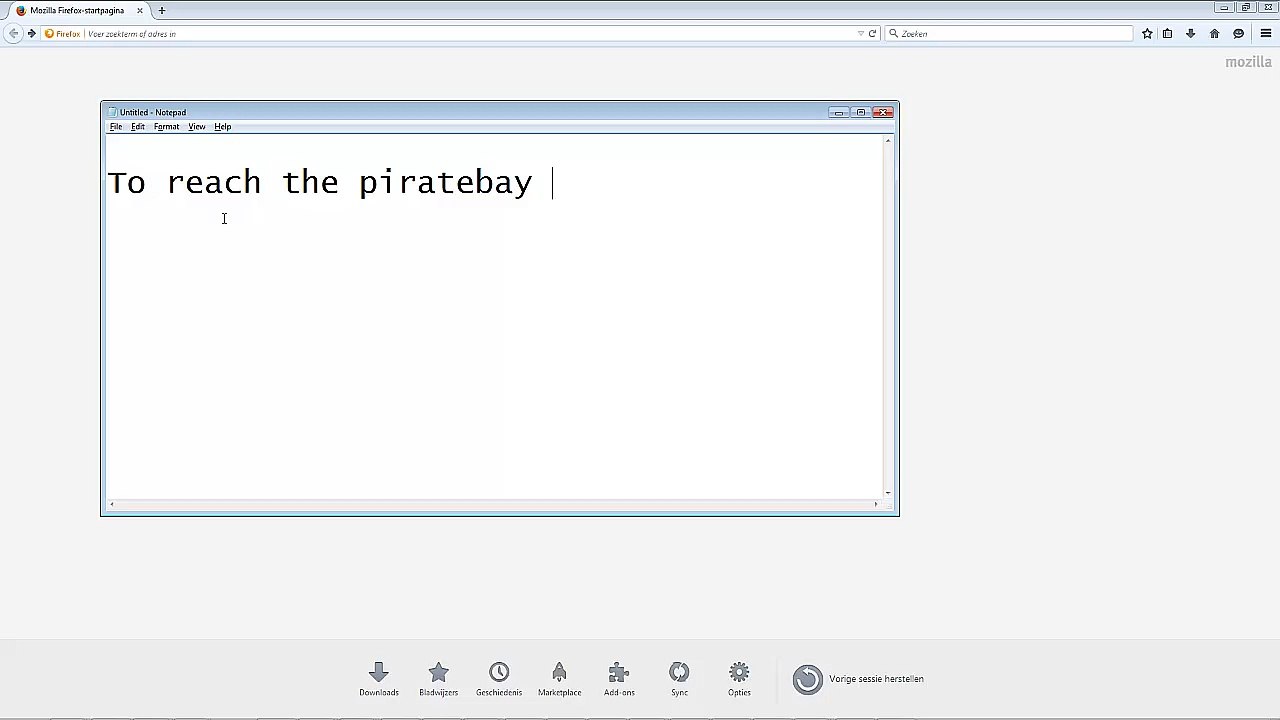The image size is (1280, 720).
Task: Click Notepad vertical scrollbar up arrow
Action: (888, 140)
